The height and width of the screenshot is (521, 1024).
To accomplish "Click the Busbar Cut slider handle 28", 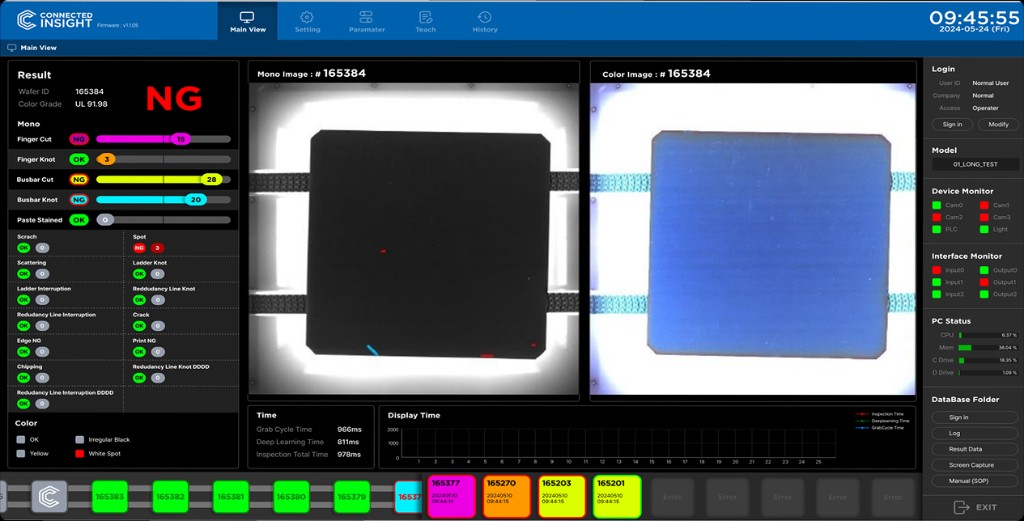I will coord(211,180).
